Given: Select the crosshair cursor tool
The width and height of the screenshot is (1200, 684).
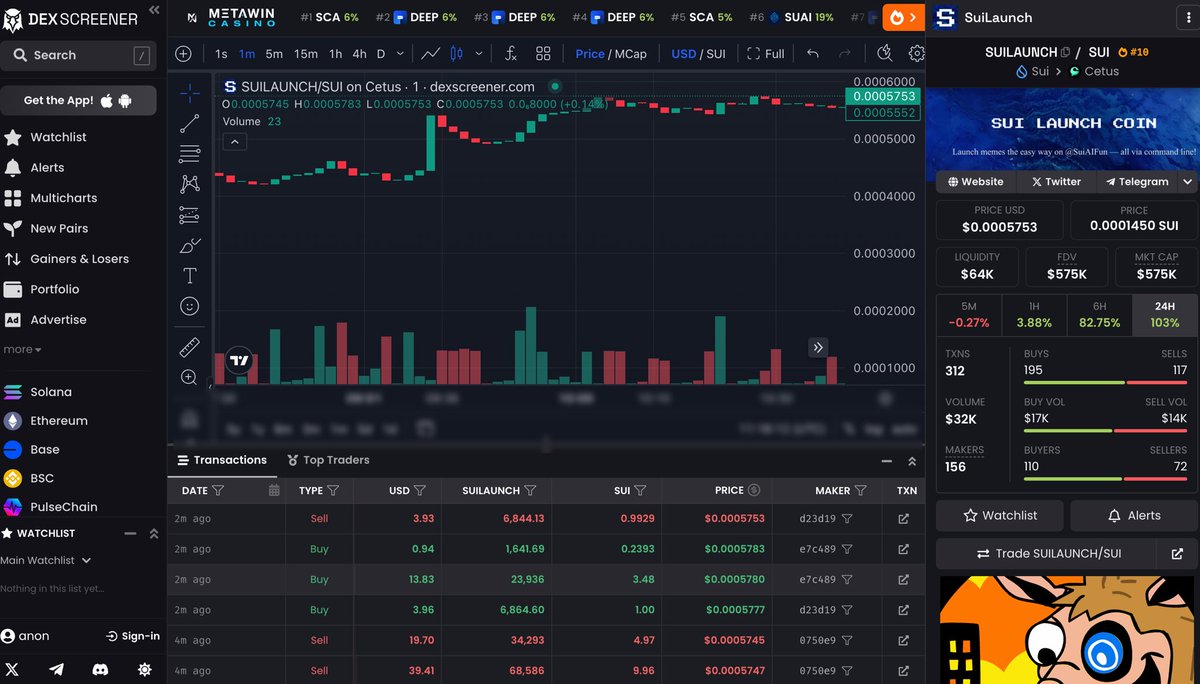Looking at the screenshot, I should (x=189, y=93).
